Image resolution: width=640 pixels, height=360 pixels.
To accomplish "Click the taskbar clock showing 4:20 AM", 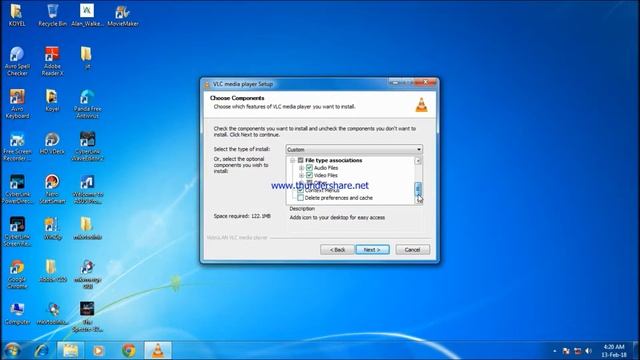I will [614, 351].
